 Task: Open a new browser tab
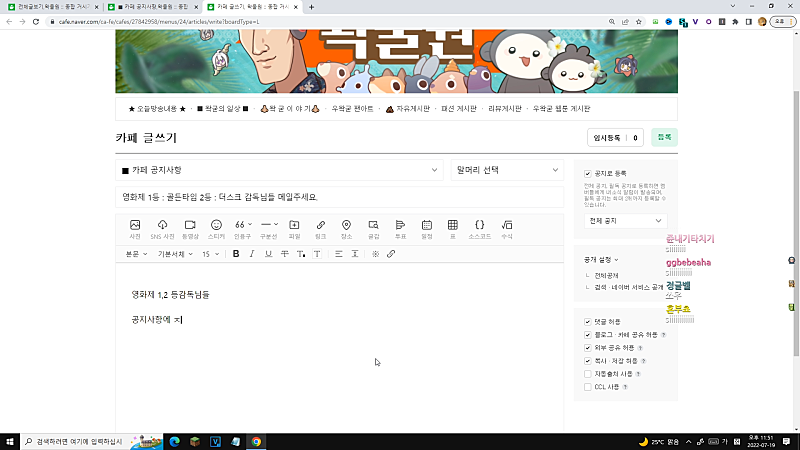click(311, 7)
